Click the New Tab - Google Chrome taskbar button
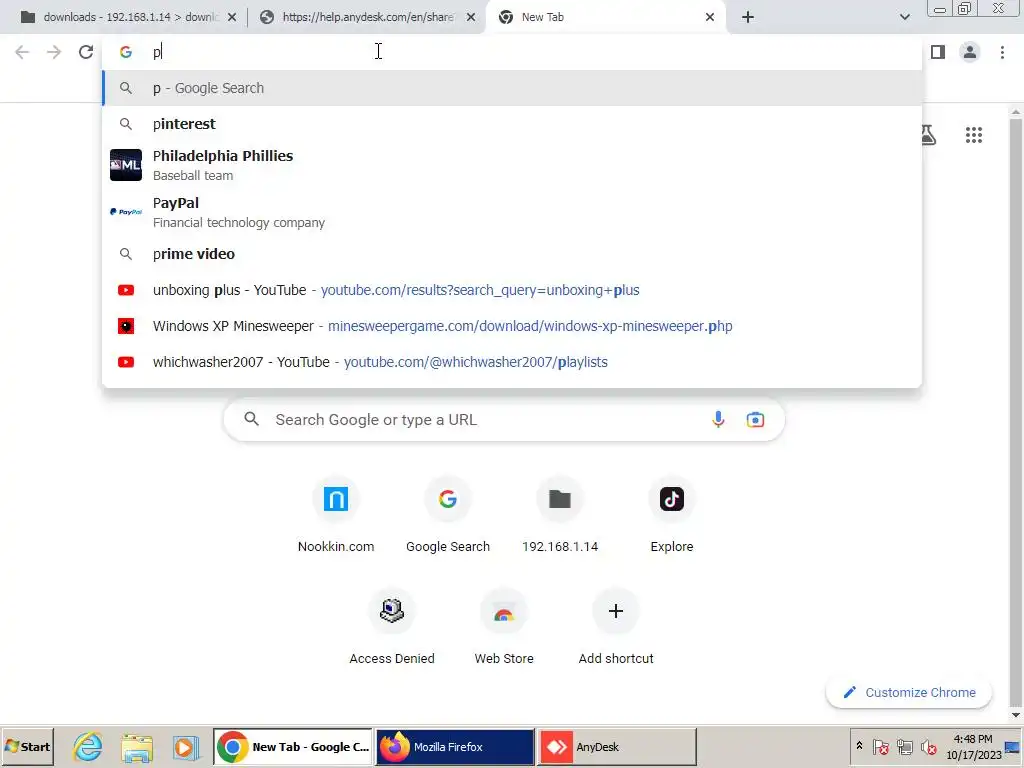1024x768 pixels. [x=293, y=747]
